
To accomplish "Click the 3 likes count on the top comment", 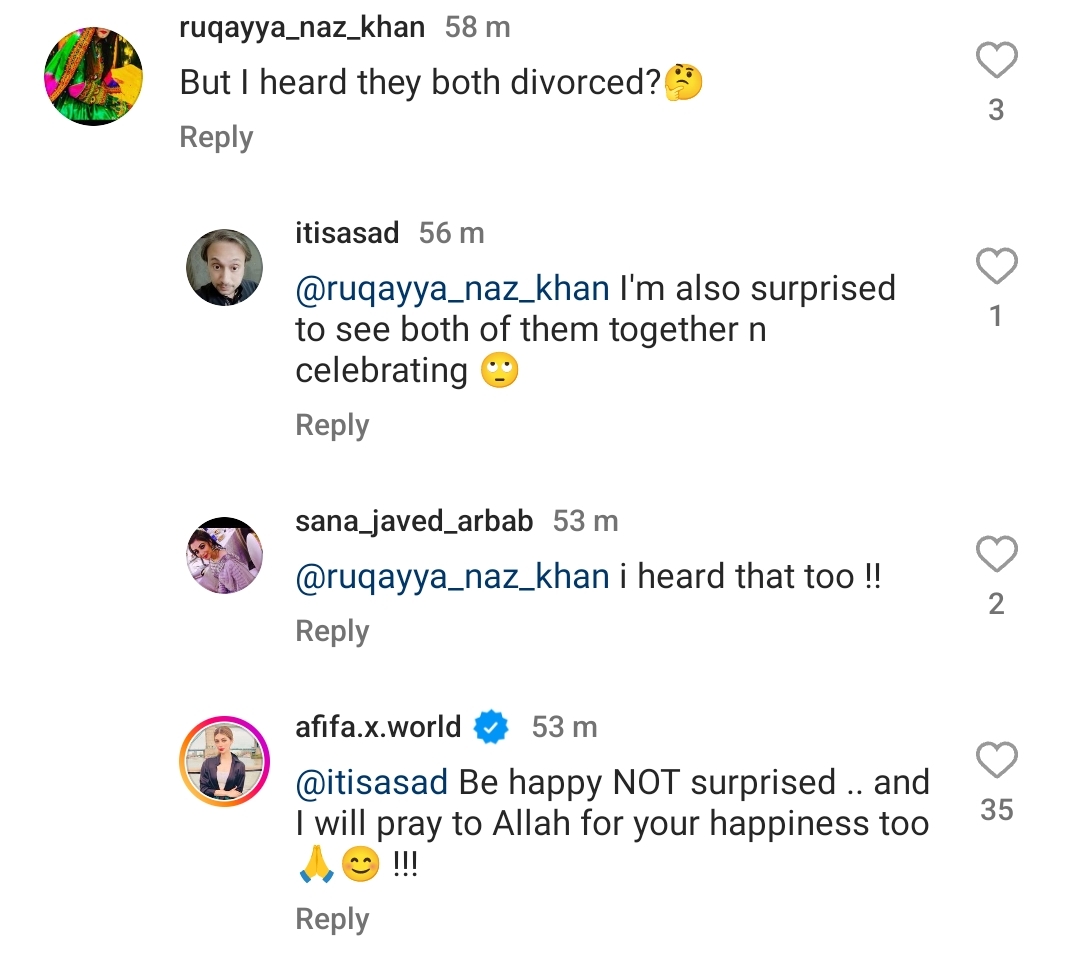I will (996, 111).
